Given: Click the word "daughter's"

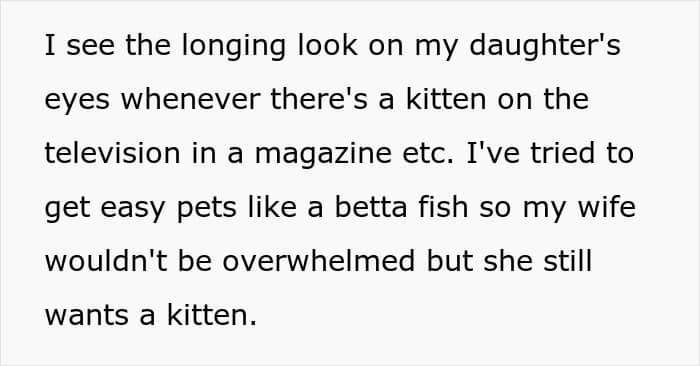Looking at the screenshot, I should point(545,46).
